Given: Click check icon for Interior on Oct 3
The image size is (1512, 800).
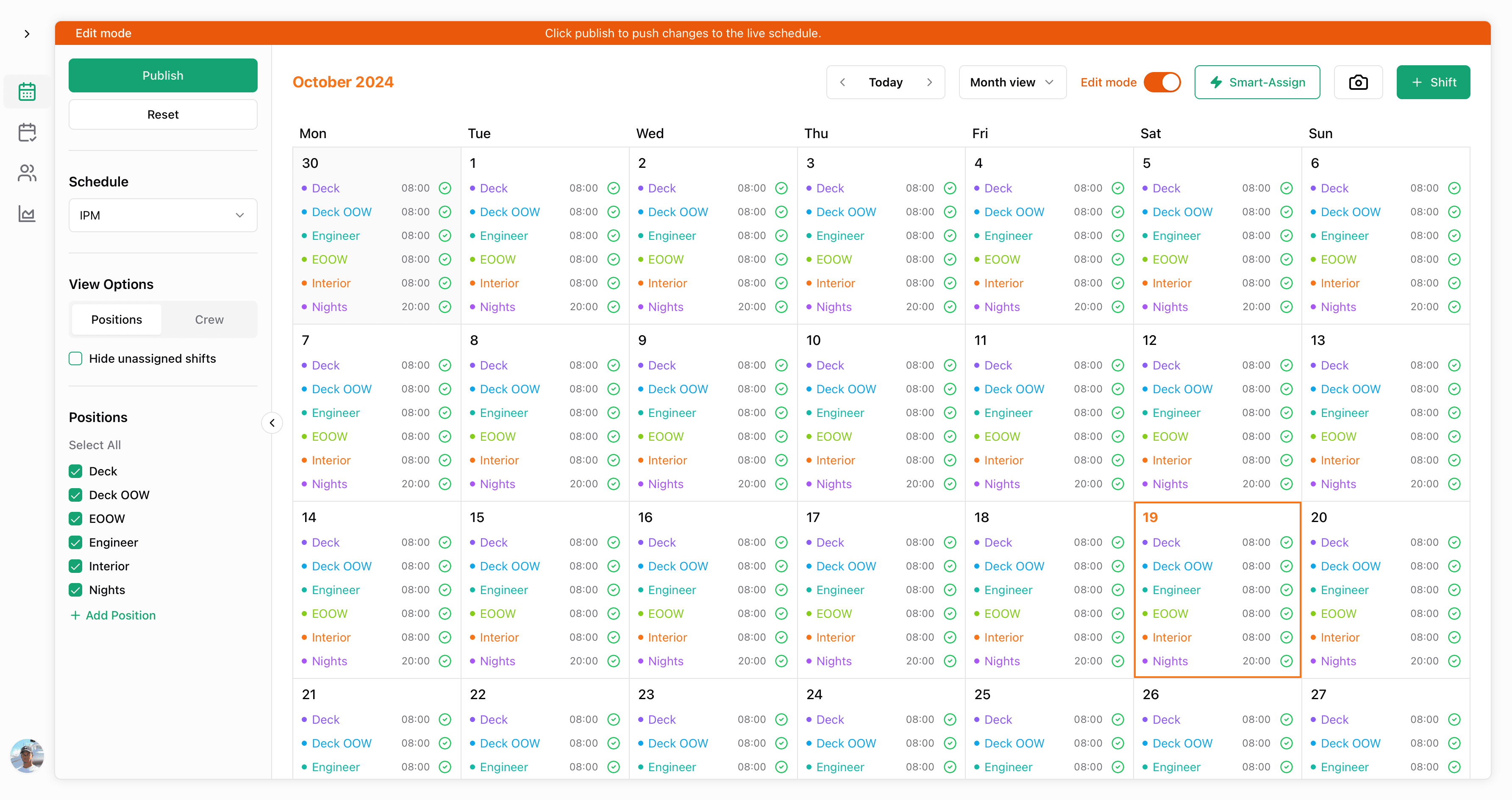Looking at the screenshot, I should 950,283.
